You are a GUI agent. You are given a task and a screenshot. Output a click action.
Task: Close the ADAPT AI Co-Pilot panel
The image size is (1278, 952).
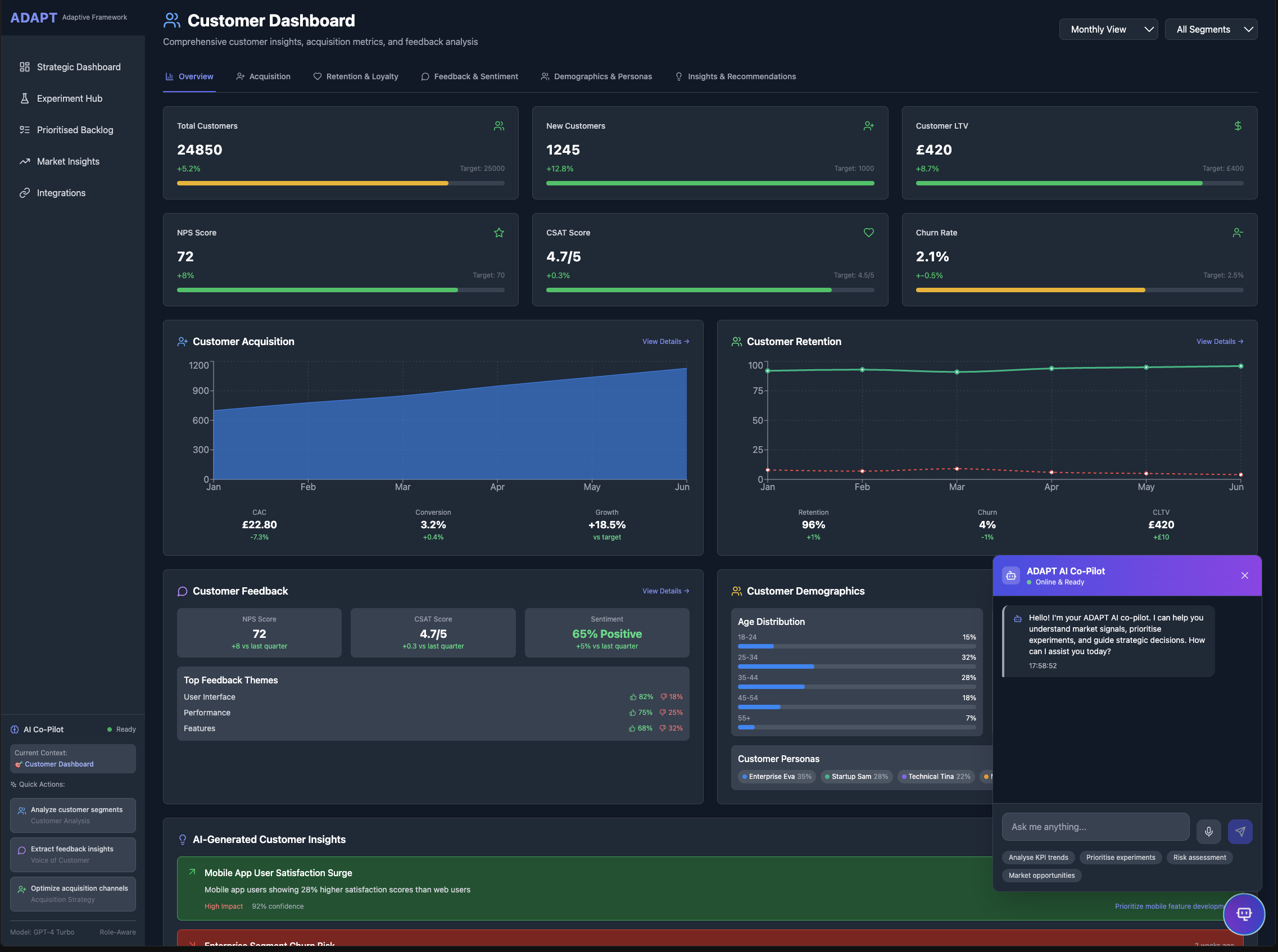1245,575
